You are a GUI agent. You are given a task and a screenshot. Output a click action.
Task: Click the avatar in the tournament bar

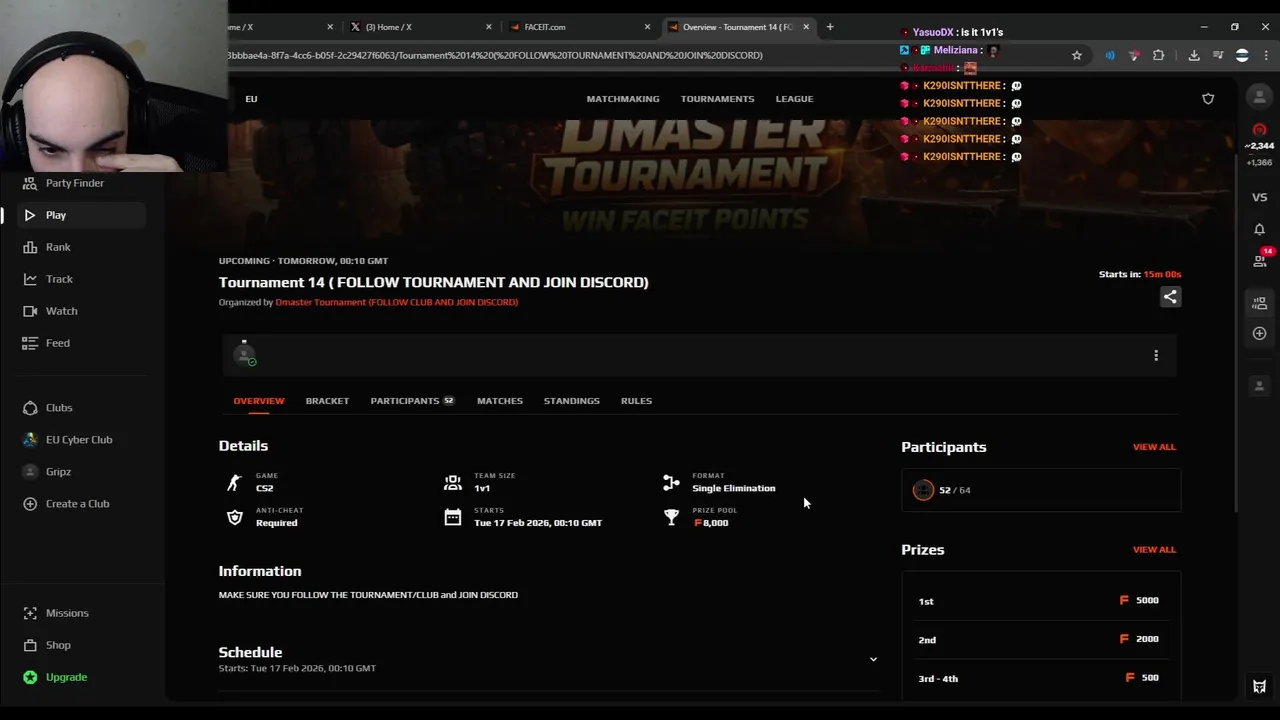click(244, 354)
